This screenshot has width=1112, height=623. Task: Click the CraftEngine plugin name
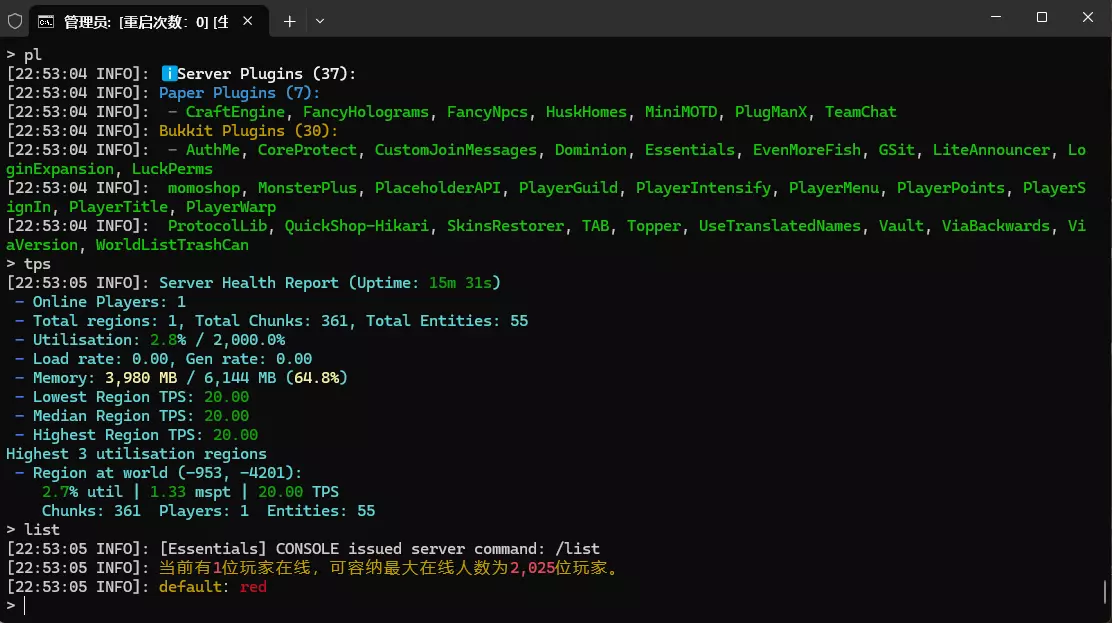(x=235, y=112)
